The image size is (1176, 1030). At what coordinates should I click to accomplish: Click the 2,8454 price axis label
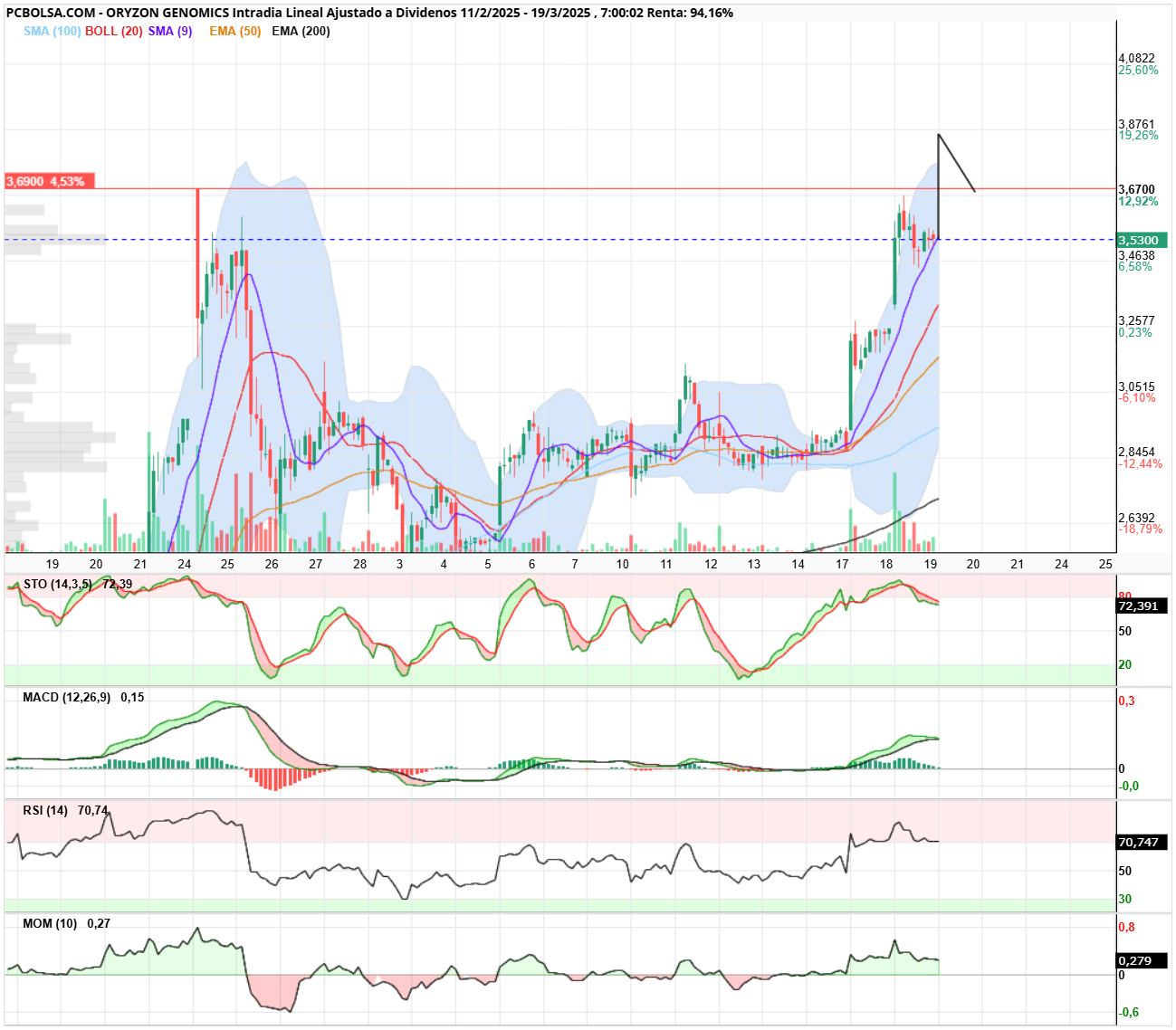coord(1136,452)
